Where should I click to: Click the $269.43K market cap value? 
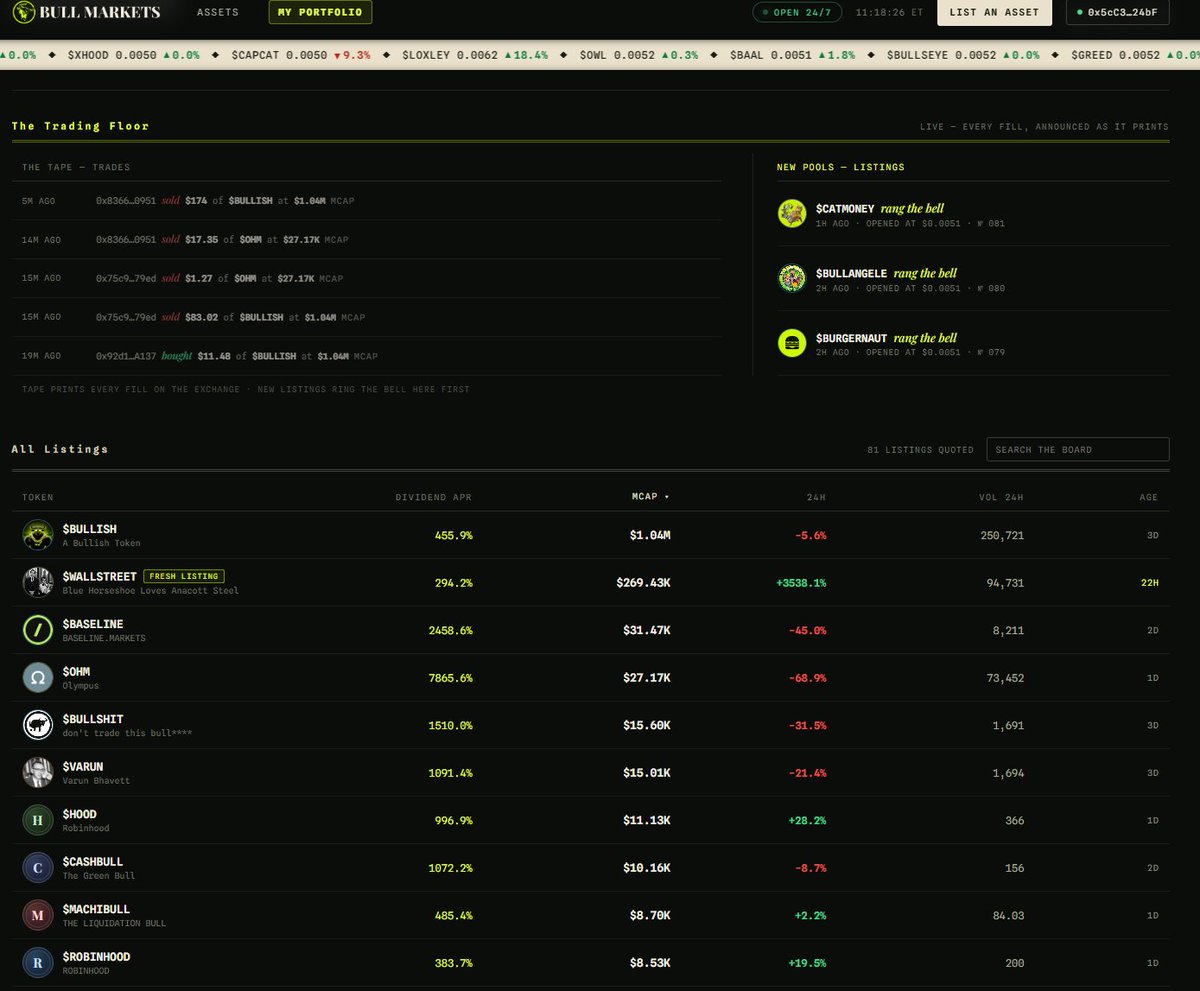(x=643, y=582)
